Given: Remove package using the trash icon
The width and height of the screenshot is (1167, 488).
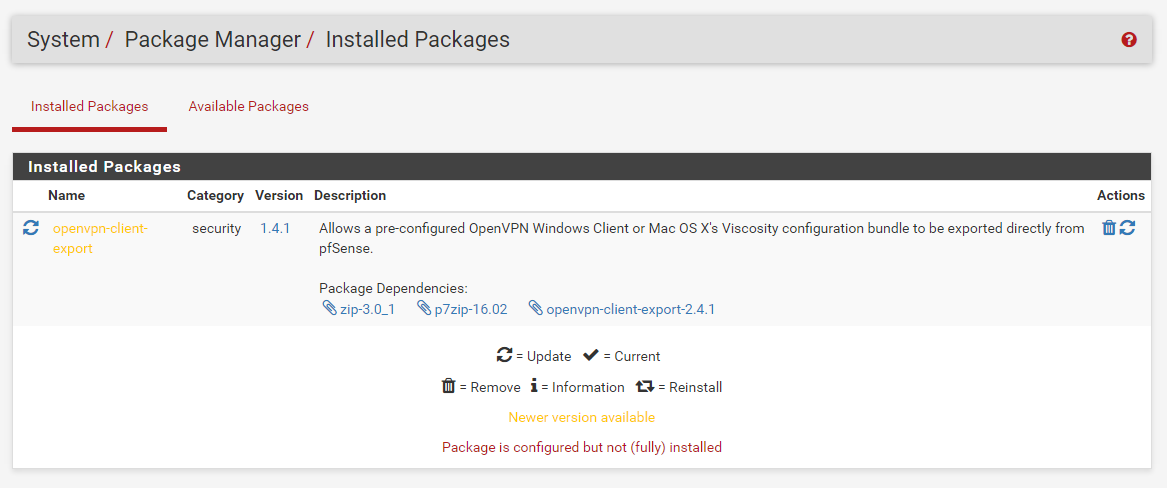Looking at the screenshot, I should pyautogui.click(x=1108, y=228).
